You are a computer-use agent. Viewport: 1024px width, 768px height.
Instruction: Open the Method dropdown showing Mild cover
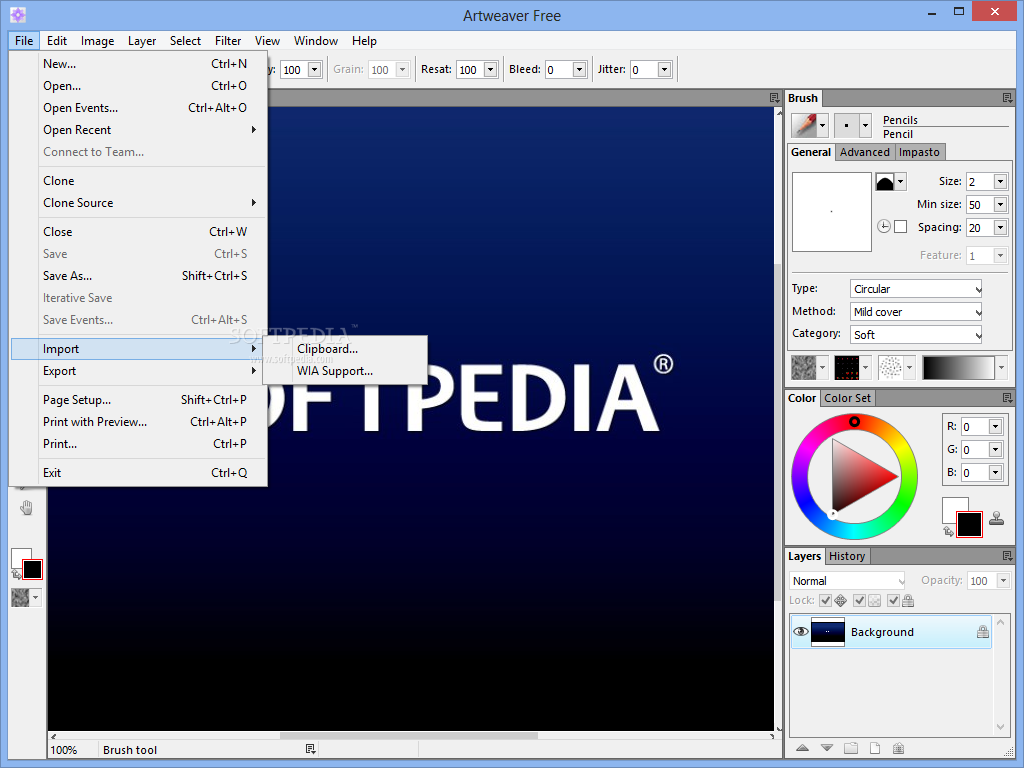[916, 312]
